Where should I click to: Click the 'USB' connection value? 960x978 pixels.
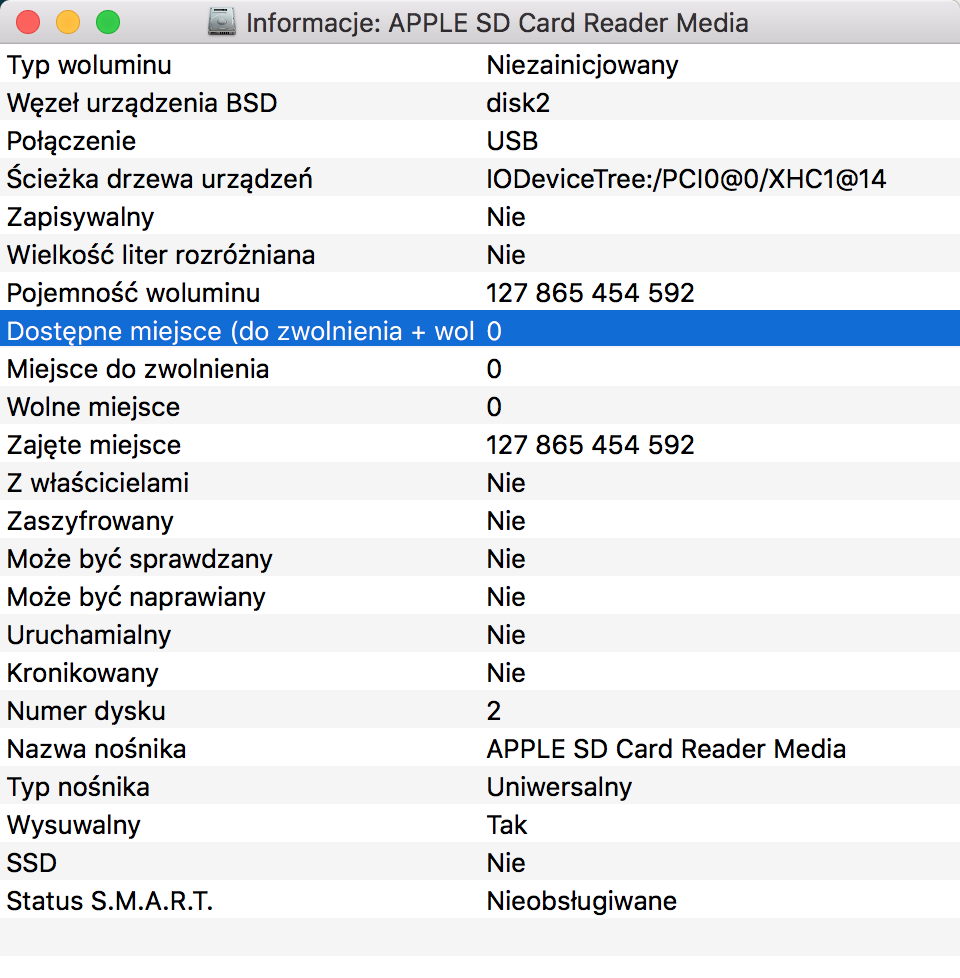512,141
